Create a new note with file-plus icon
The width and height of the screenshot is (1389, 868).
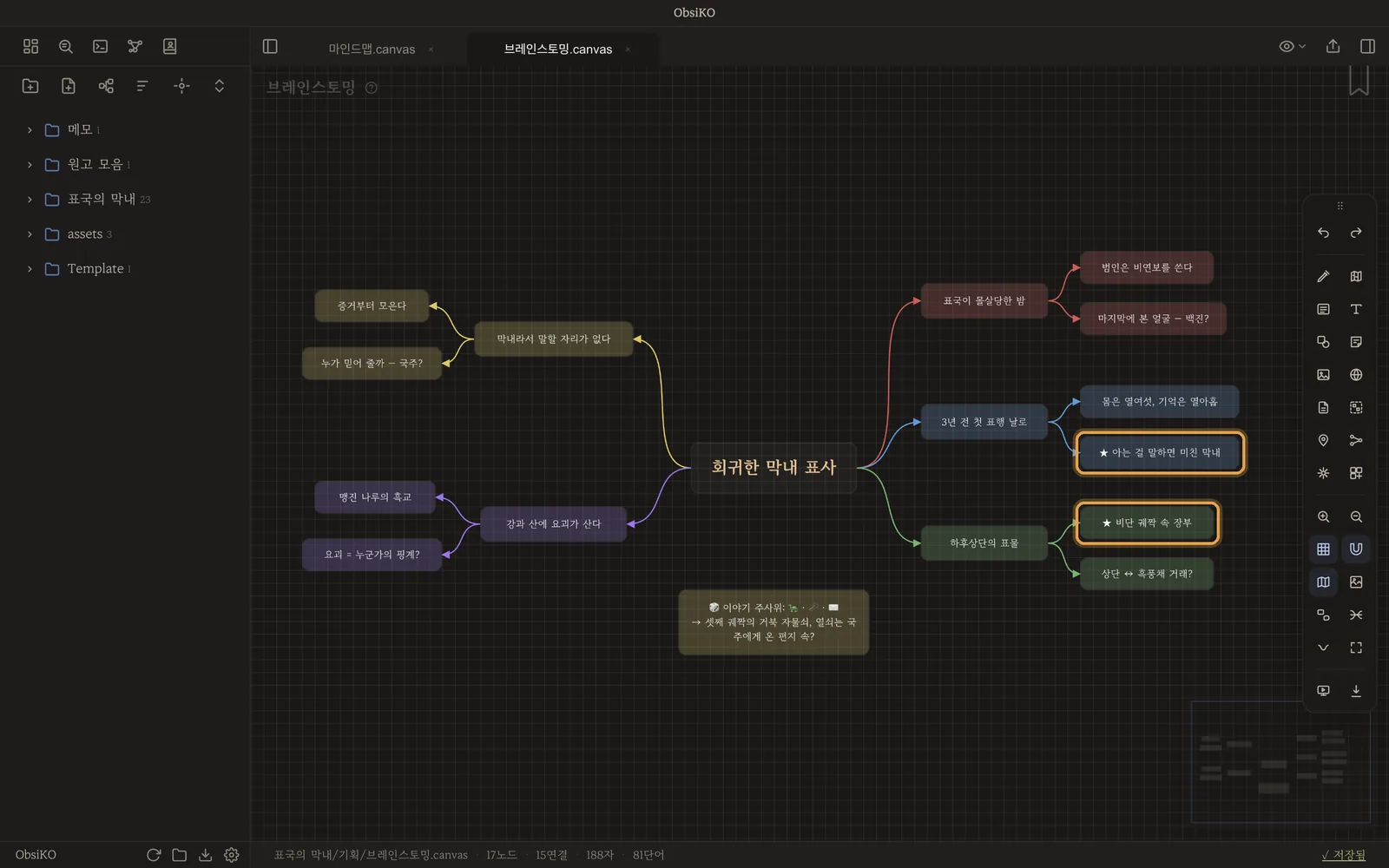pyautogui.click(x=69, y=86)
